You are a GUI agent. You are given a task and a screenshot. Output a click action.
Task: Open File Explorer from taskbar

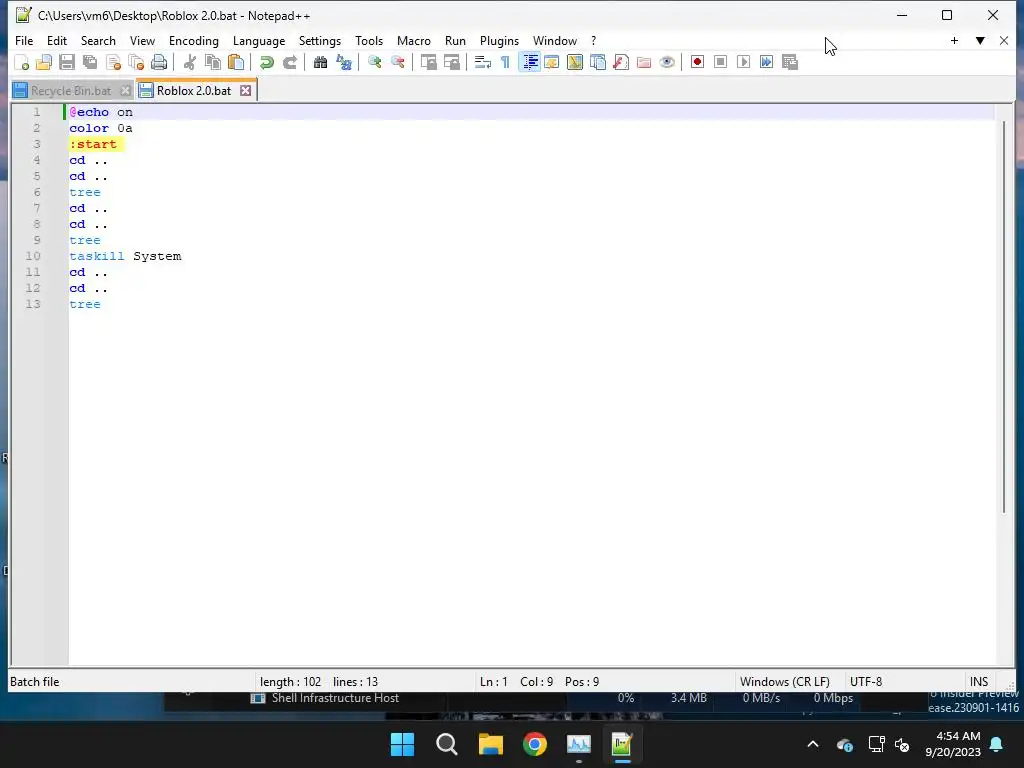pos(490,744)
